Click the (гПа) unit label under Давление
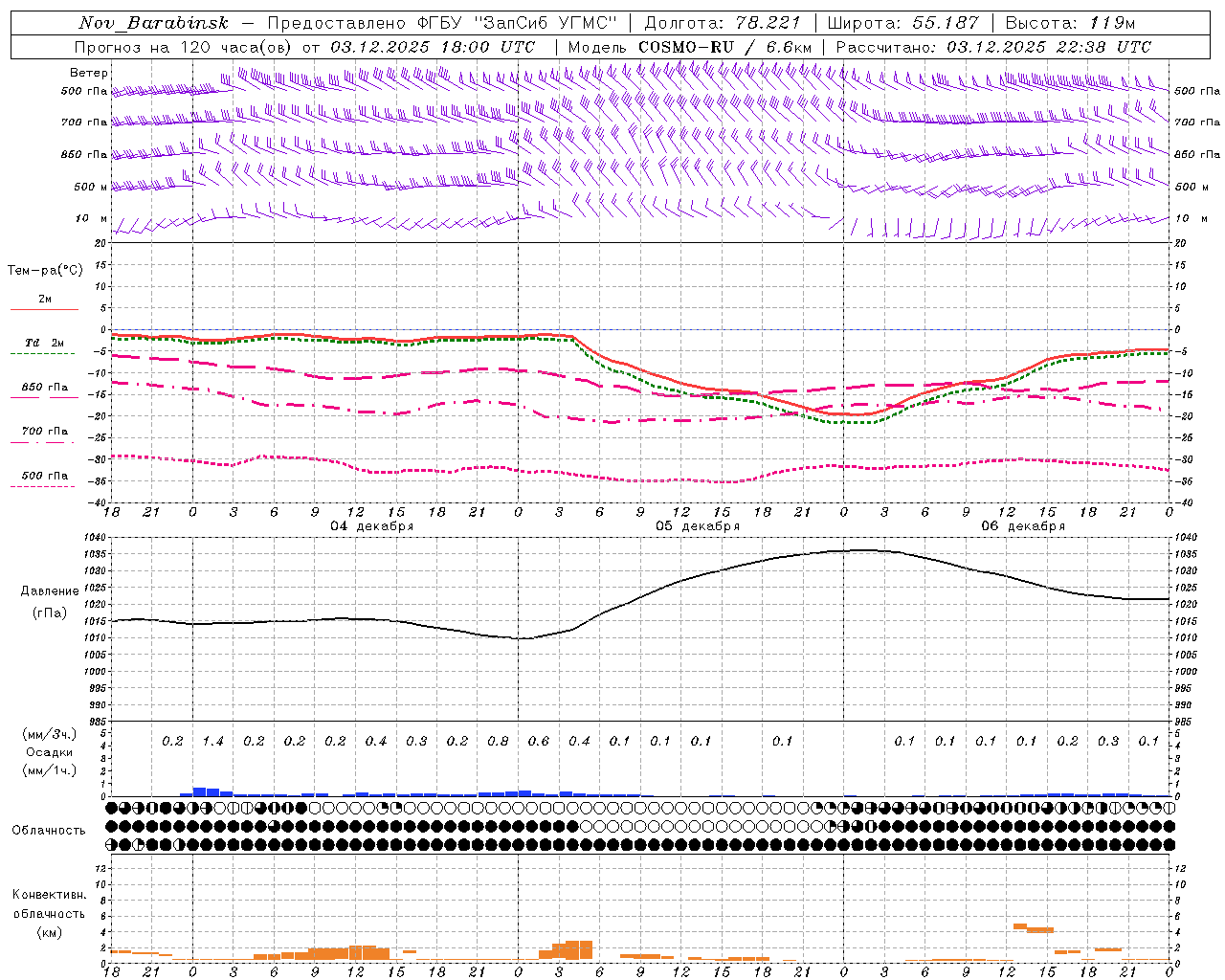 tap(50, 613)
